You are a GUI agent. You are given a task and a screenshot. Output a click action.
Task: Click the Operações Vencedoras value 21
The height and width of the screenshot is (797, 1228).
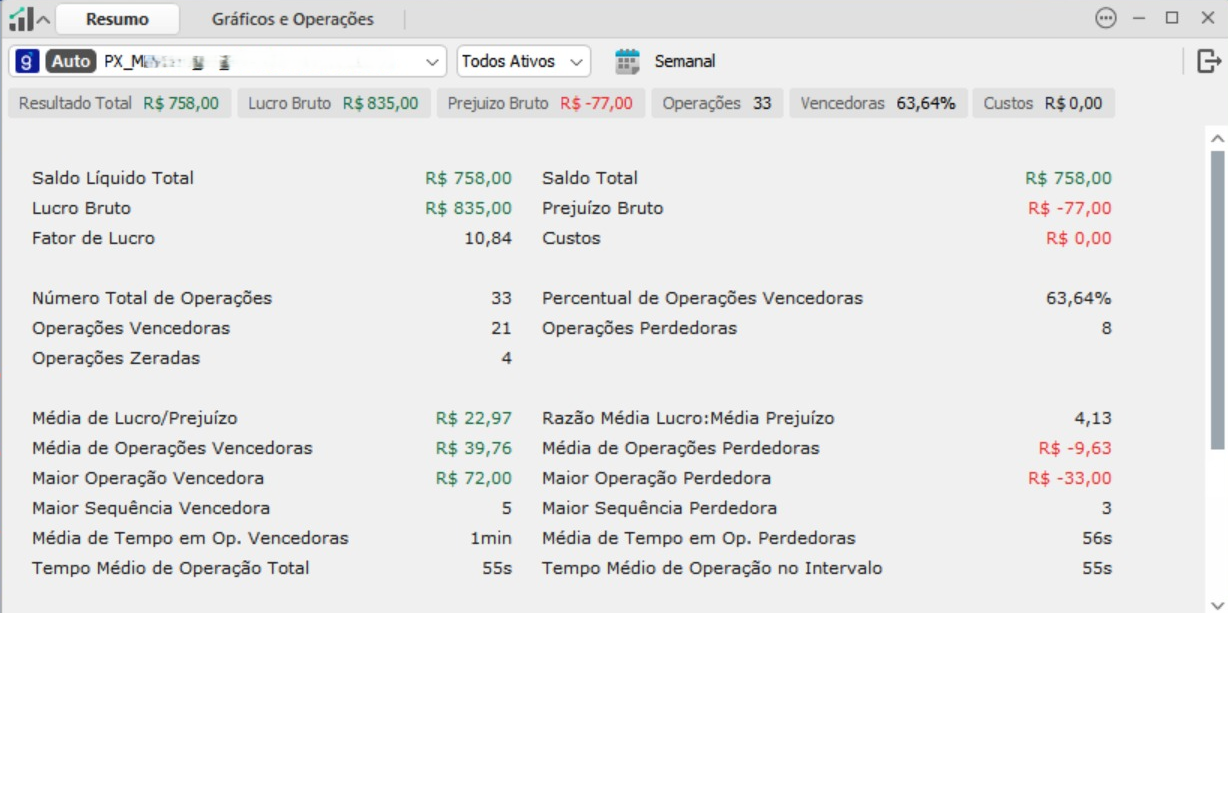501,328
